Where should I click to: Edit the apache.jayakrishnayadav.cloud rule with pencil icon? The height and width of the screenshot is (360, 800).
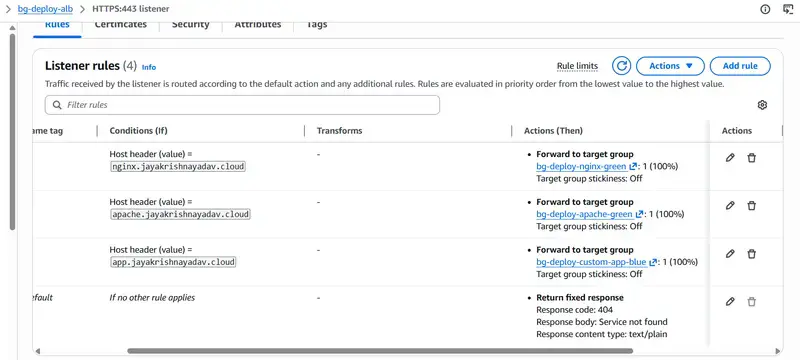pyautogui.click(x=730, y=205)
